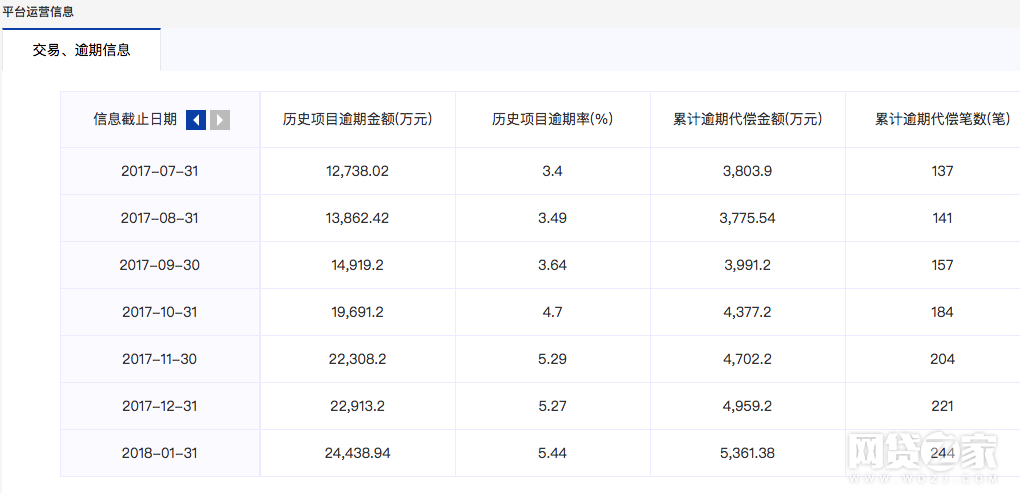This screenshot has height=493, width=1020.
Task: Click compensation count 137
Action: point(942,171)
